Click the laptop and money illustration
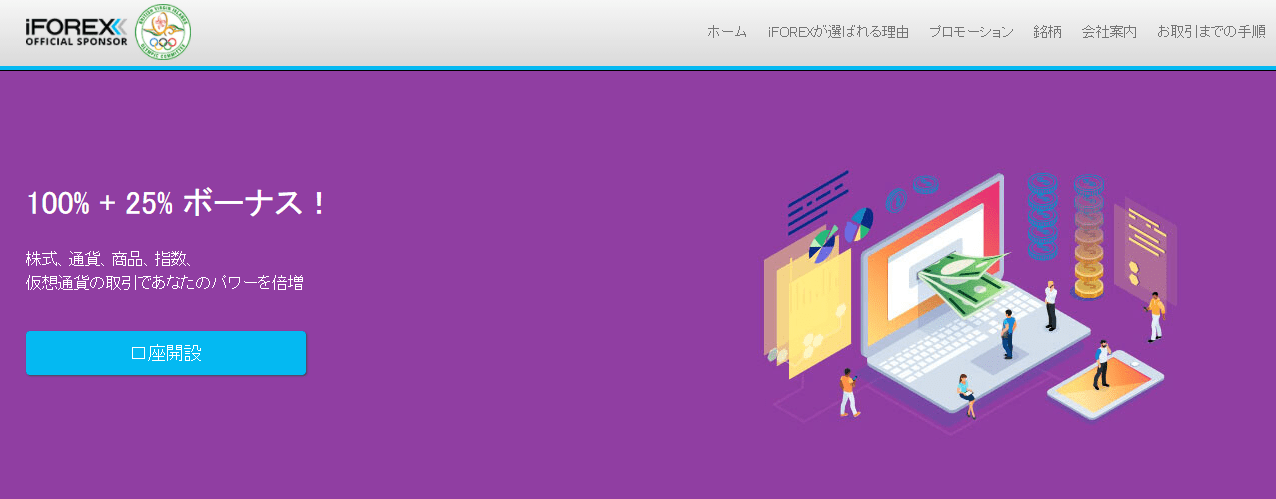Image resolution: width=1276 pixels, height=499 pixels. tap(970, 302)
